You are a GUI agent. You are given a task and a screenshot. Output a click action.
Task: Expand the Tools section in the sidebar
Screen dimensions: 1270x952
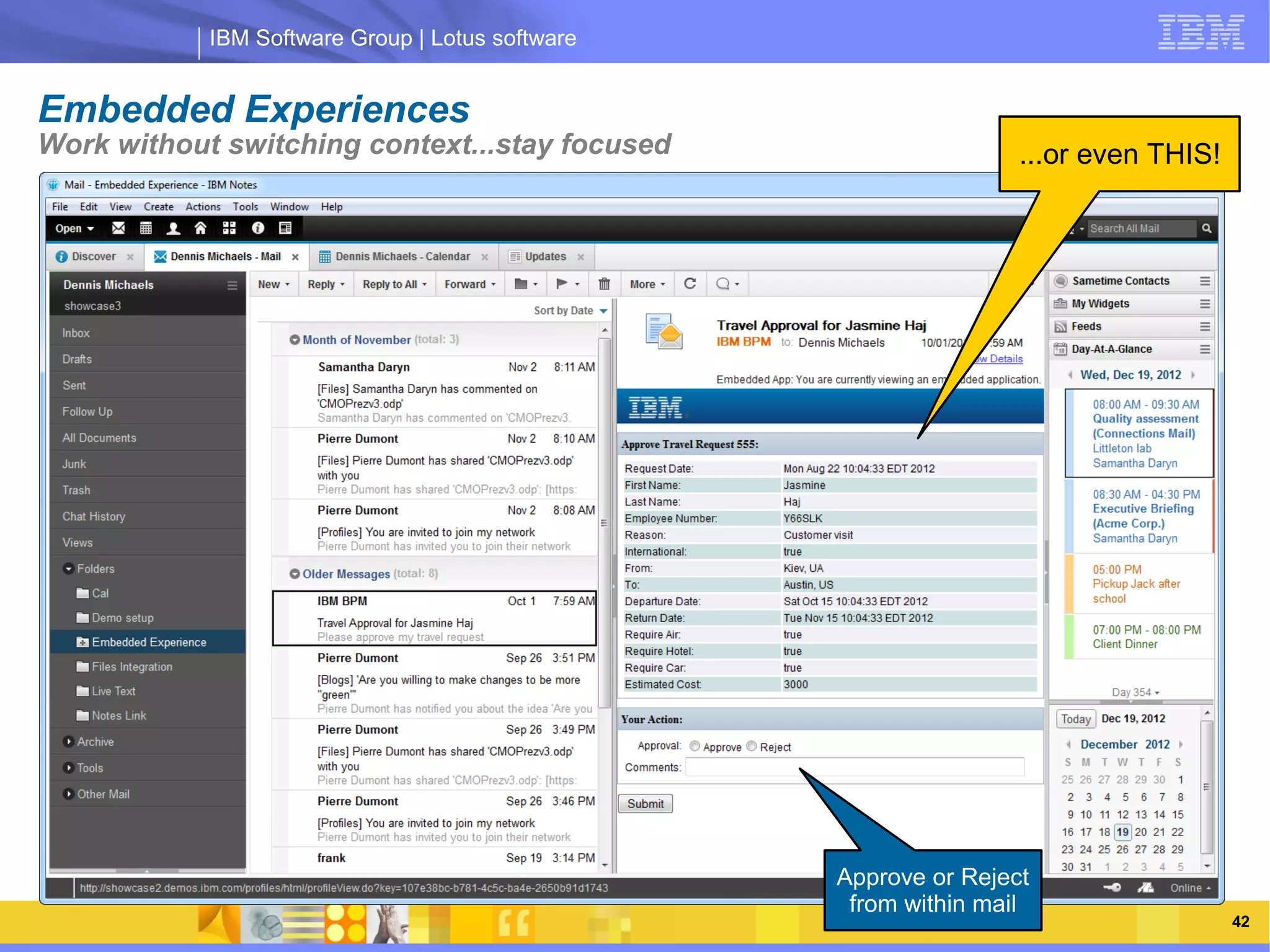tap(69, 768)
